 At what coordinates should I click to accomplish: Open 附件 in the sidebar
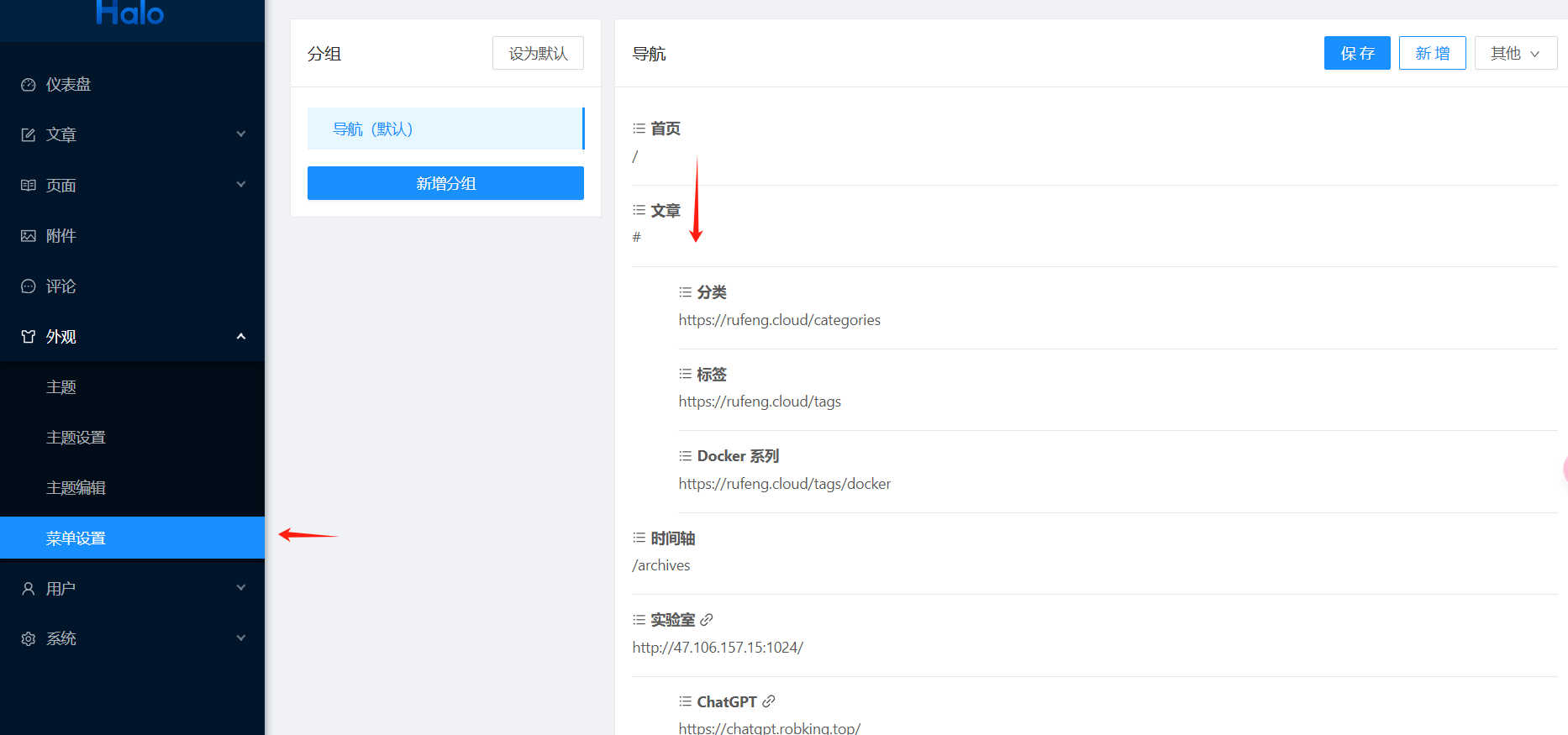click(132, 236)
